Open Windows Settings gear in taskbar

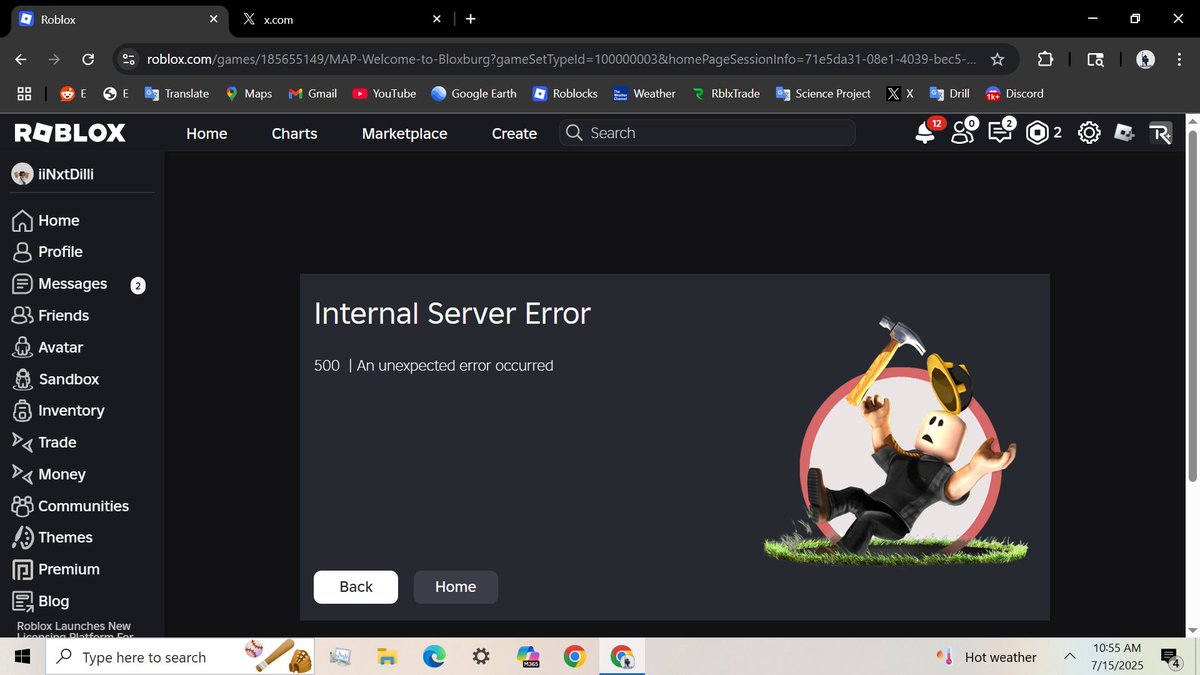point(481,657)
